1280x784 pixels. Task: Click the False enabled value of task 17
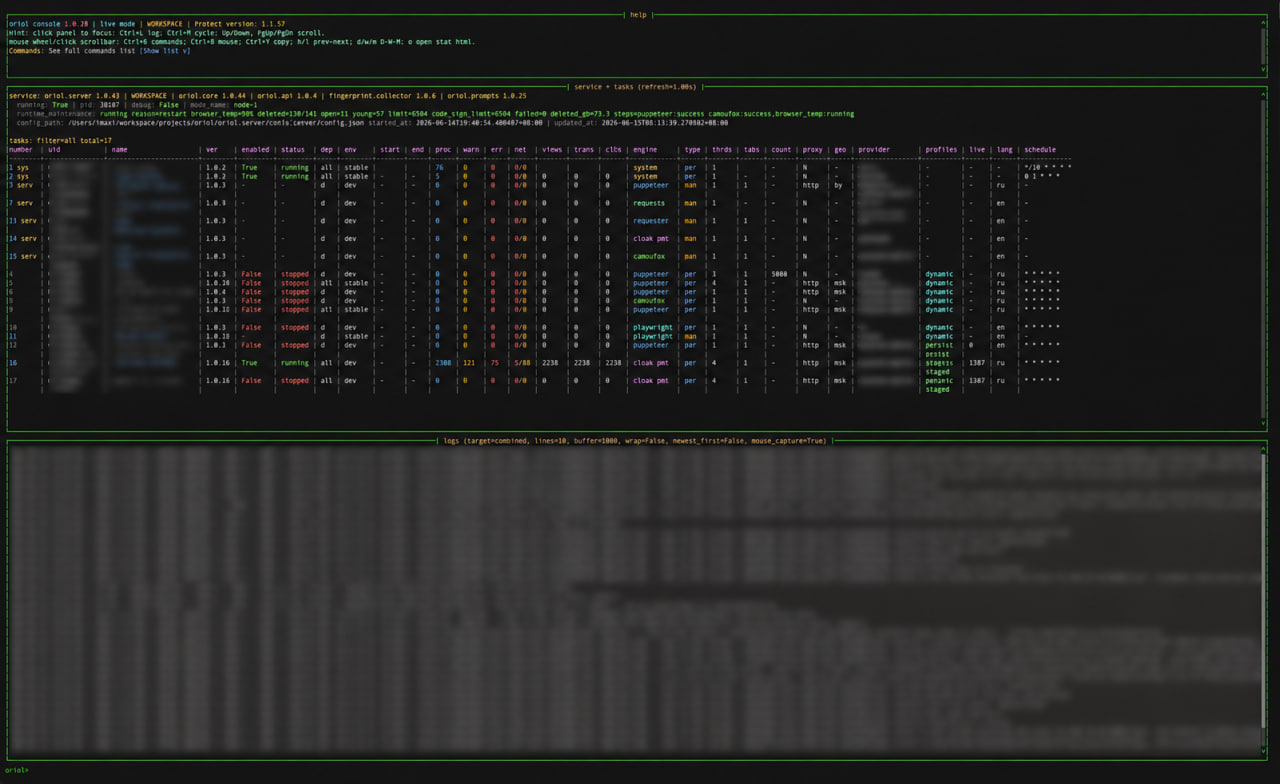pyautogui.click(x=251, y=381)
